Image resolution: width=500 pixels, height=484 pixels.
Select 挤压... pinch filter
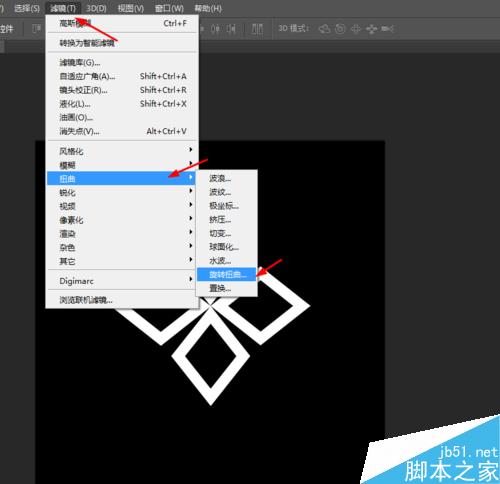pos(227,220)
